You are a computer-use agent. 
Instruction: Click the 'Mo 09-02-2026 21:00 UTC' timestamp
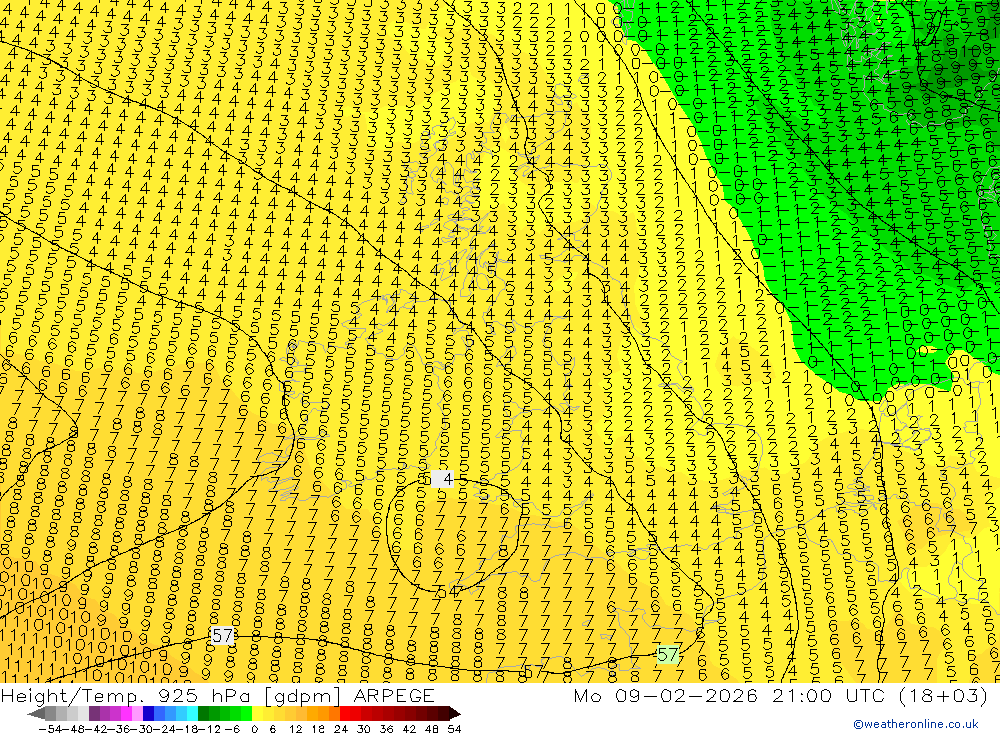coord(732,695)
